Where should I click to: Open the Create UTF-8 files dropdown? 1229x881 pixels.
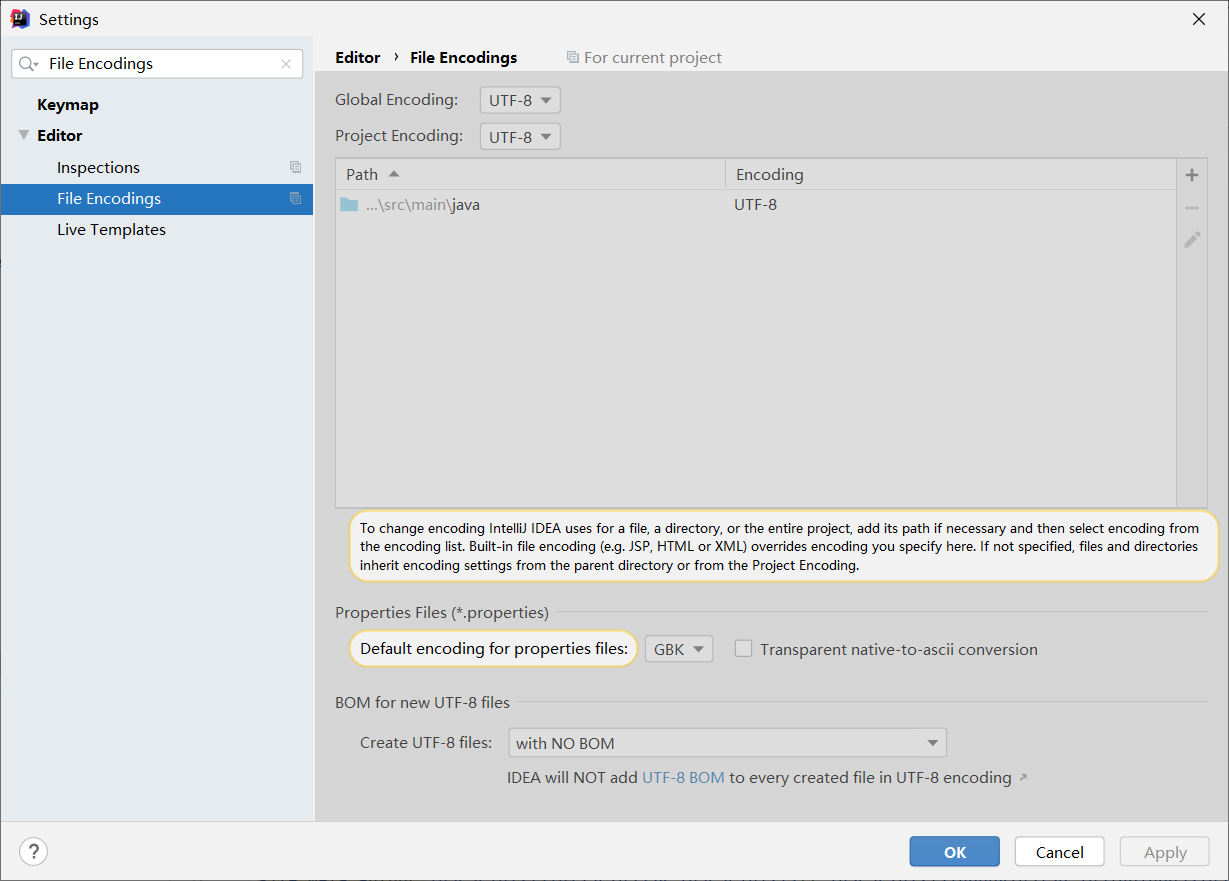pos(727,742)
